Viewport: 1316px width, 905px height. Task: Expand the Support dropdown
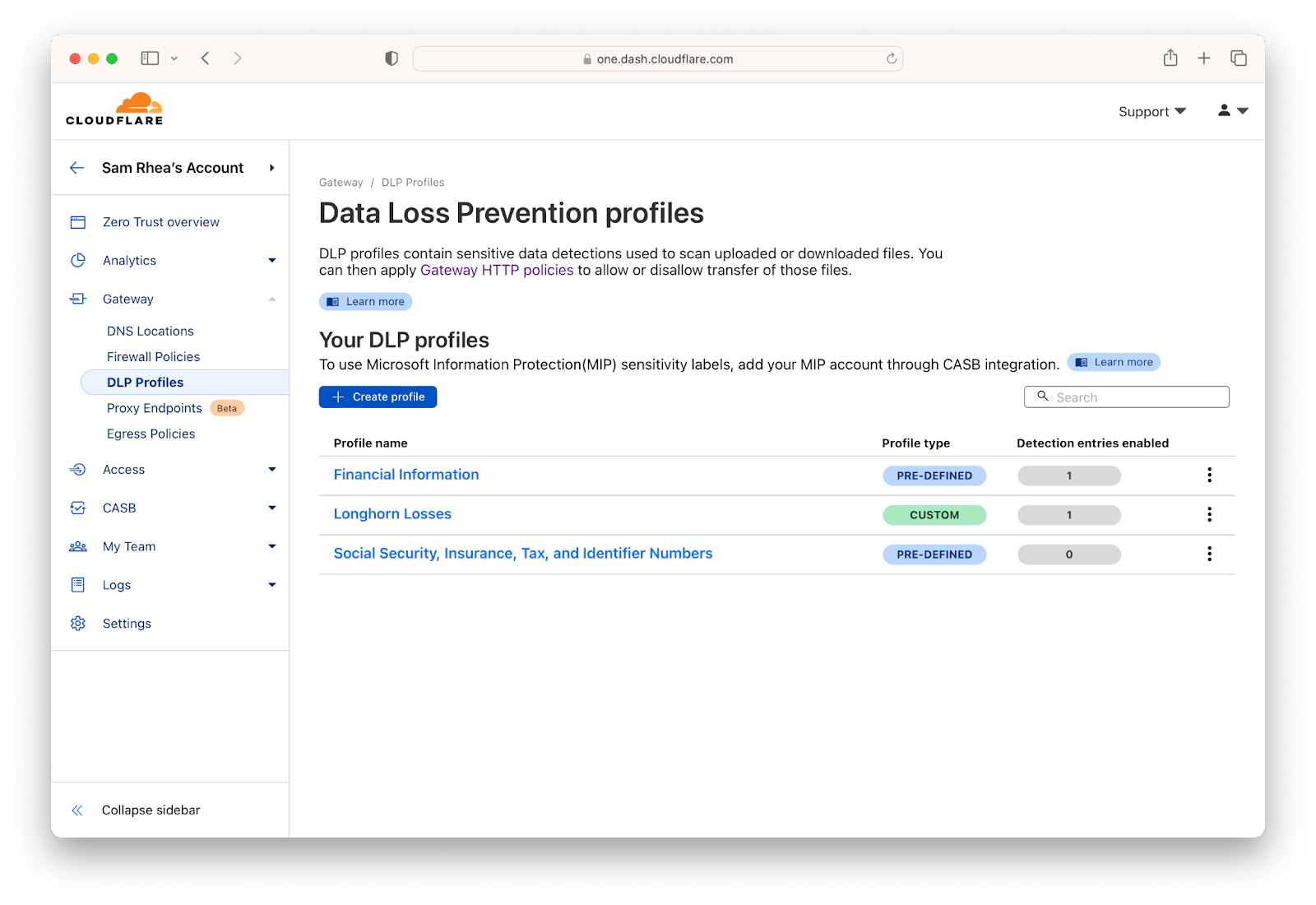pos(1151,112)
